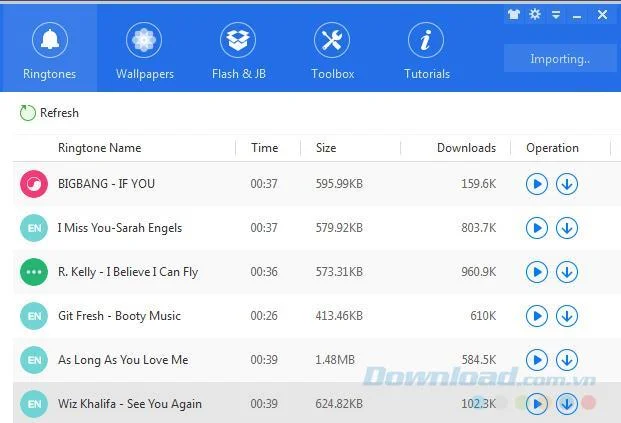
Task: Download I Miss You-Sarah Engels ringtone
Action: [x=567, y=228]
